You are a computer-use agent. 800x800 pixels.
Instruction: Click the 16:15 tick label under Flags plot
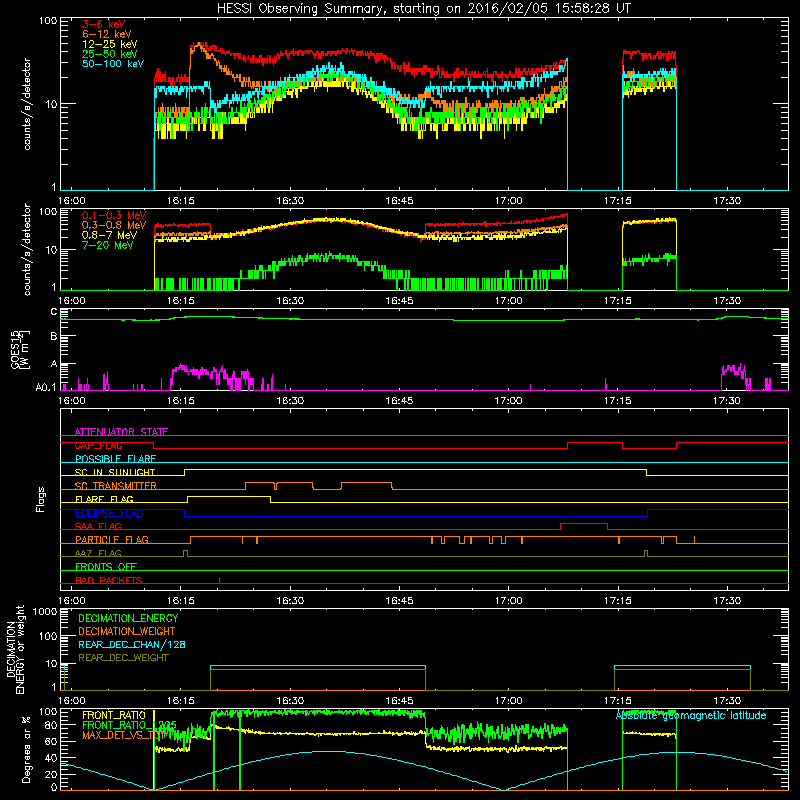point(181,601)
